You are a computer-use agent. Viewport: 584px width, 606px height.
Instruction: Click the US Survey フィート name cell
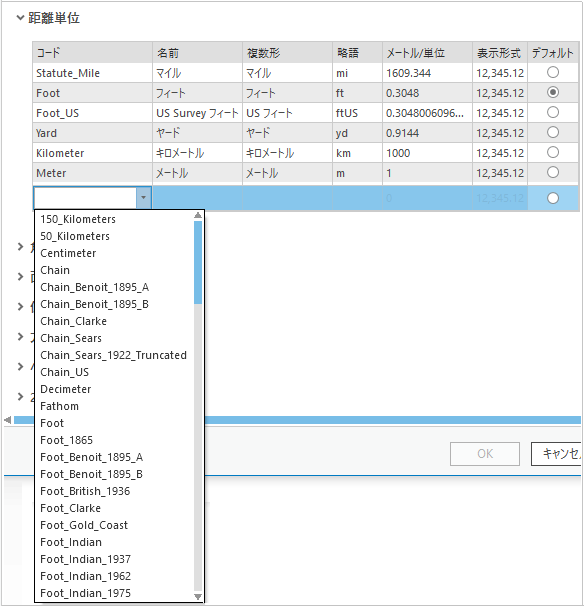198,113
